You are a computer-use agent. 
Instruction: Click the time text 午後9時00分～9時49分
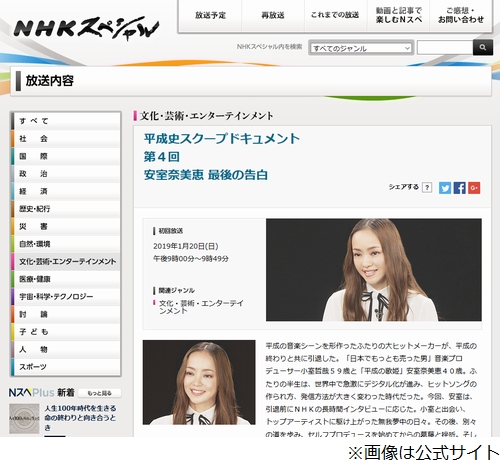coord(191,259)
